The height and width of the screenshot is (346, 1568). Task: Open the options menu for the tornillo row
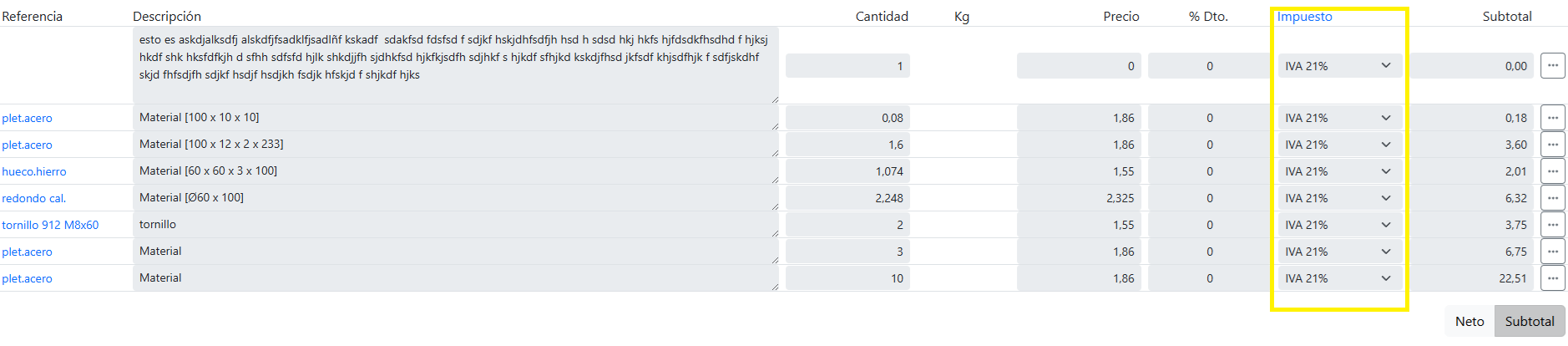pos(1552,225)
